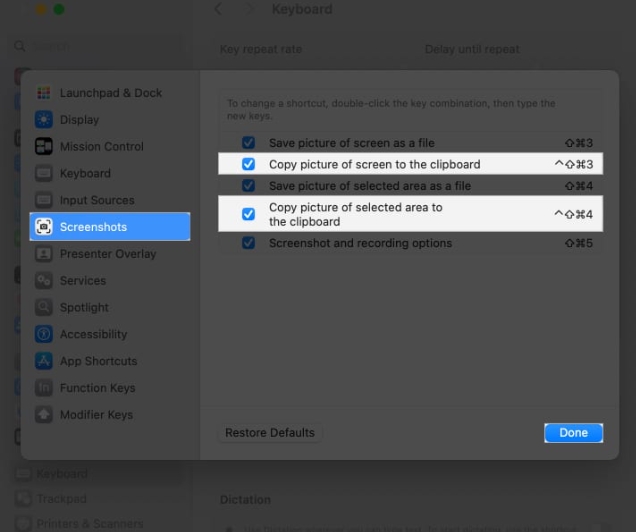Viewport: 636px width, 532px height.
Task: Select the Input Sources icon
Action: click(x=44, y=200)
